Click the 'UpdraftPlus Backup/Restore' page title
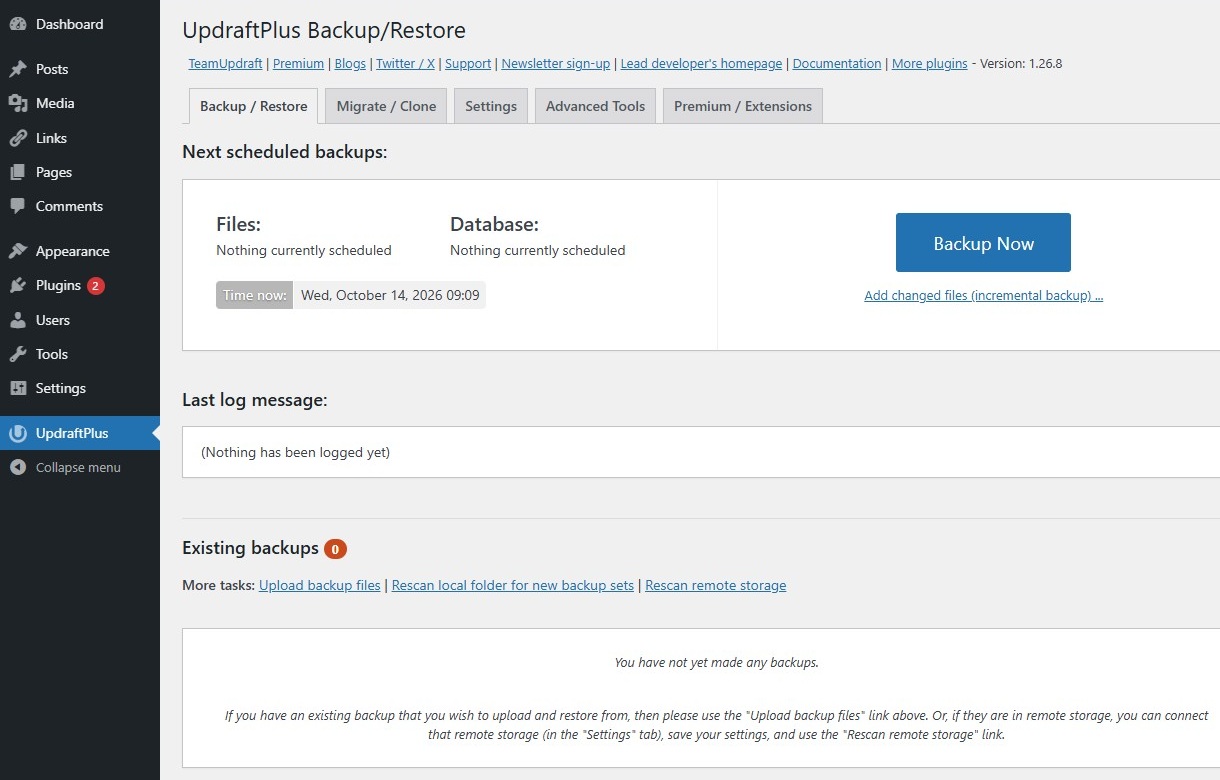 [324, 30]
